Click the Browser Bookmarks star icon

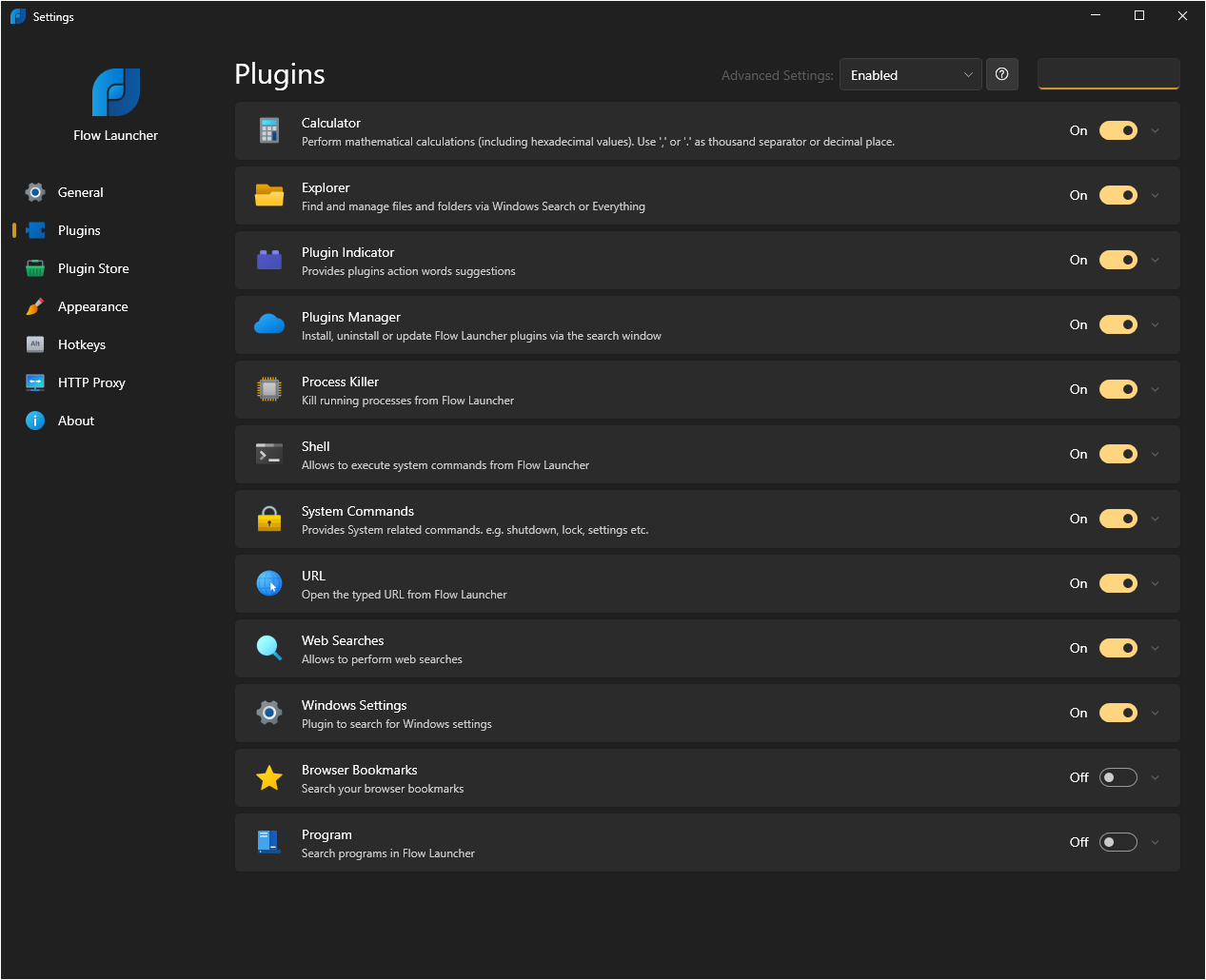point(269,777)
